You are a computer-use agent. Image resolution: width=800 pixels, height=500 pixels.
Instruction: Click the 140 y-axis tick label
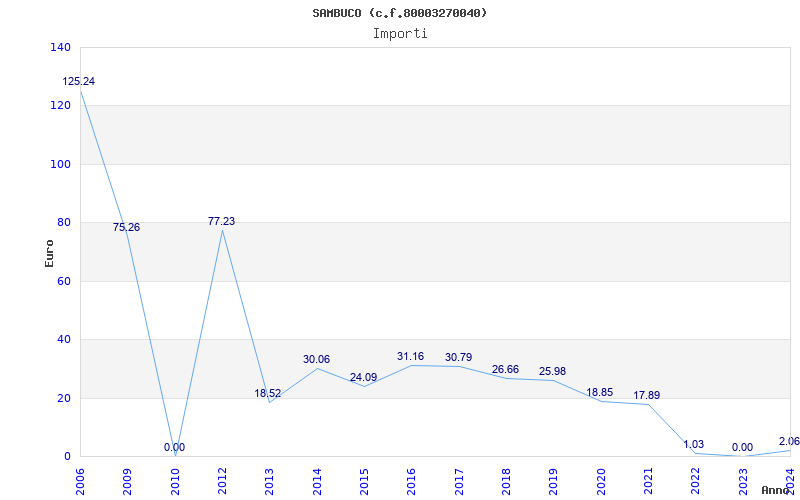pos(60,47)
